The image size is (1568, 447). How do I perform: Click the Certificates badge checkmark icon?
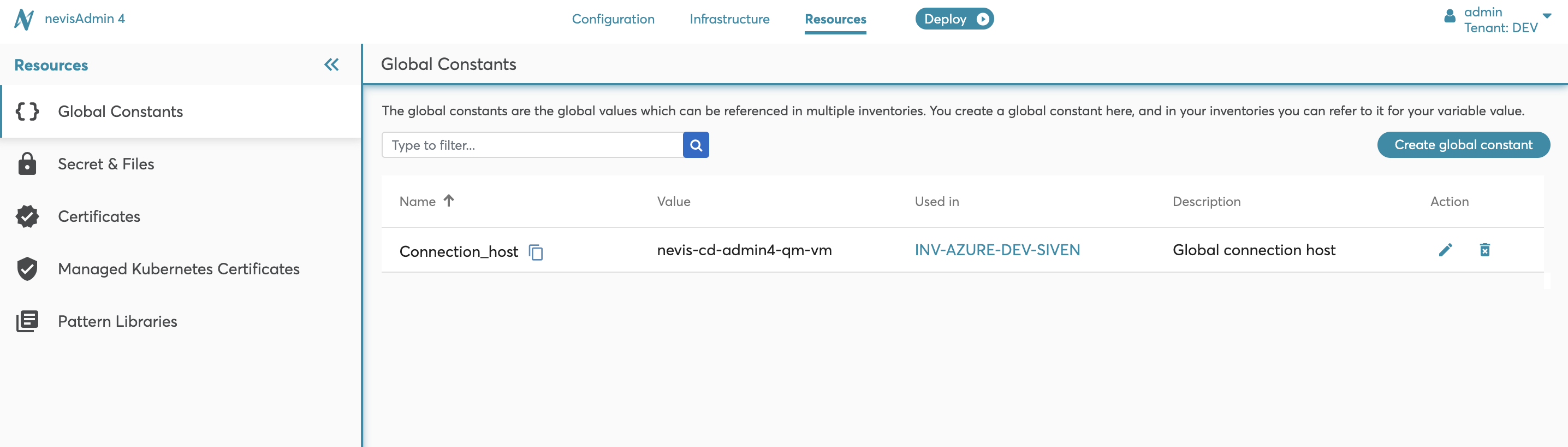point(27,216)
